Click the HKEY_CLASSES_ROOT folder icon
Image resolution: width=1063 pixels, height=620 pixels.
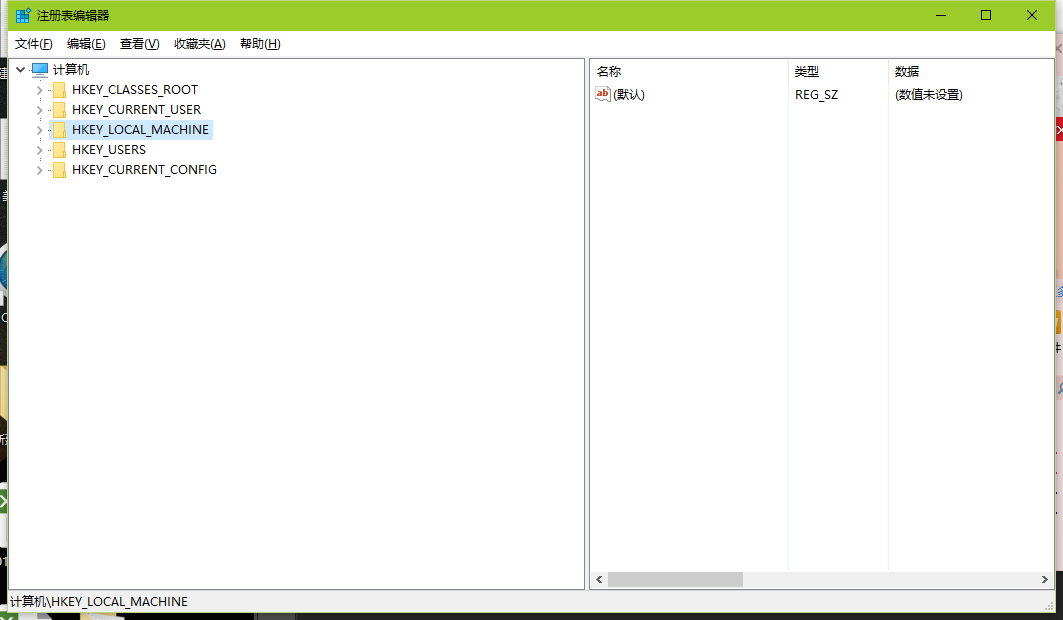[x=59, y=89]
